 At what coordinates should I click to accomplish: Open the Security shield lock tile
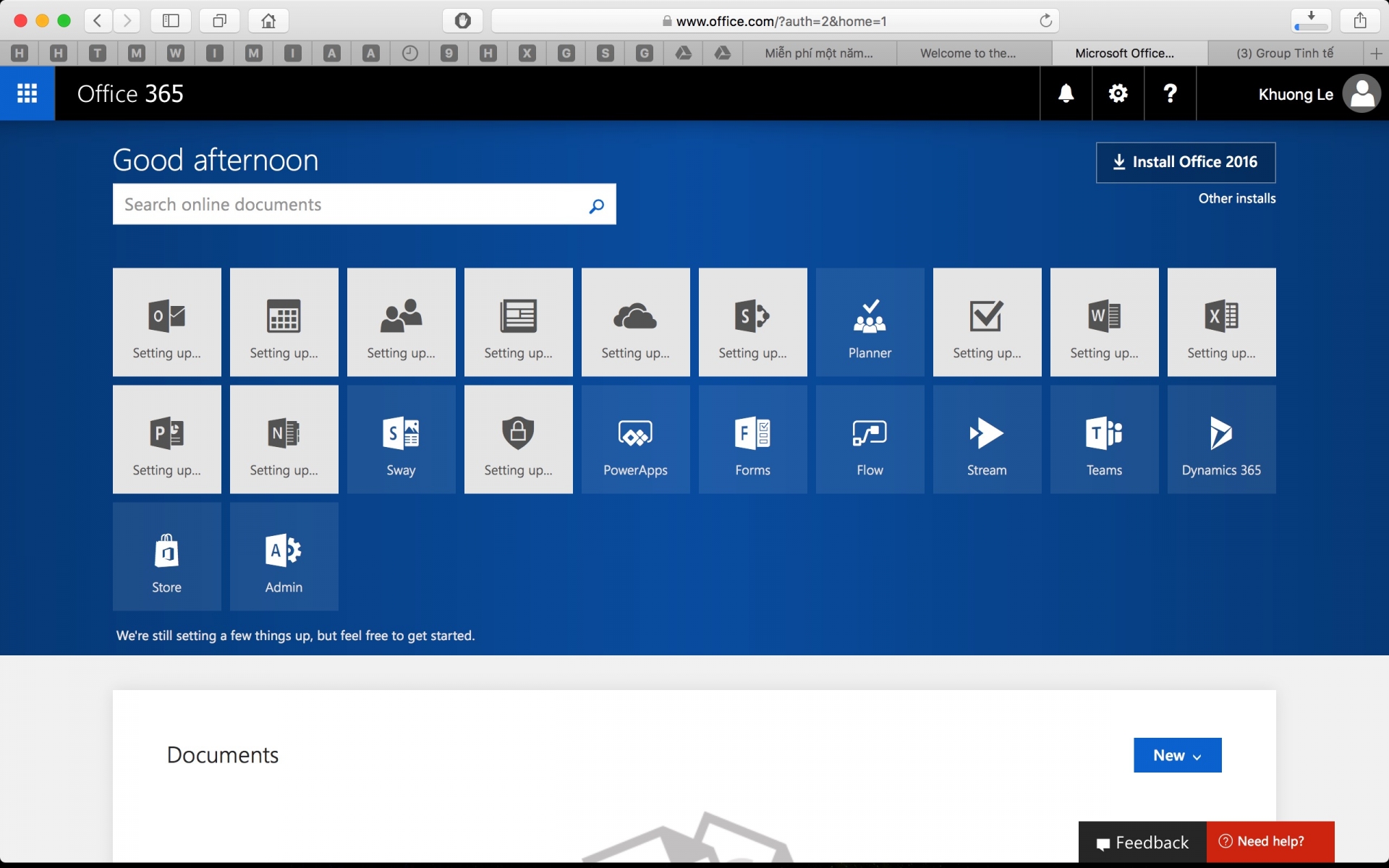pos(519,439)
